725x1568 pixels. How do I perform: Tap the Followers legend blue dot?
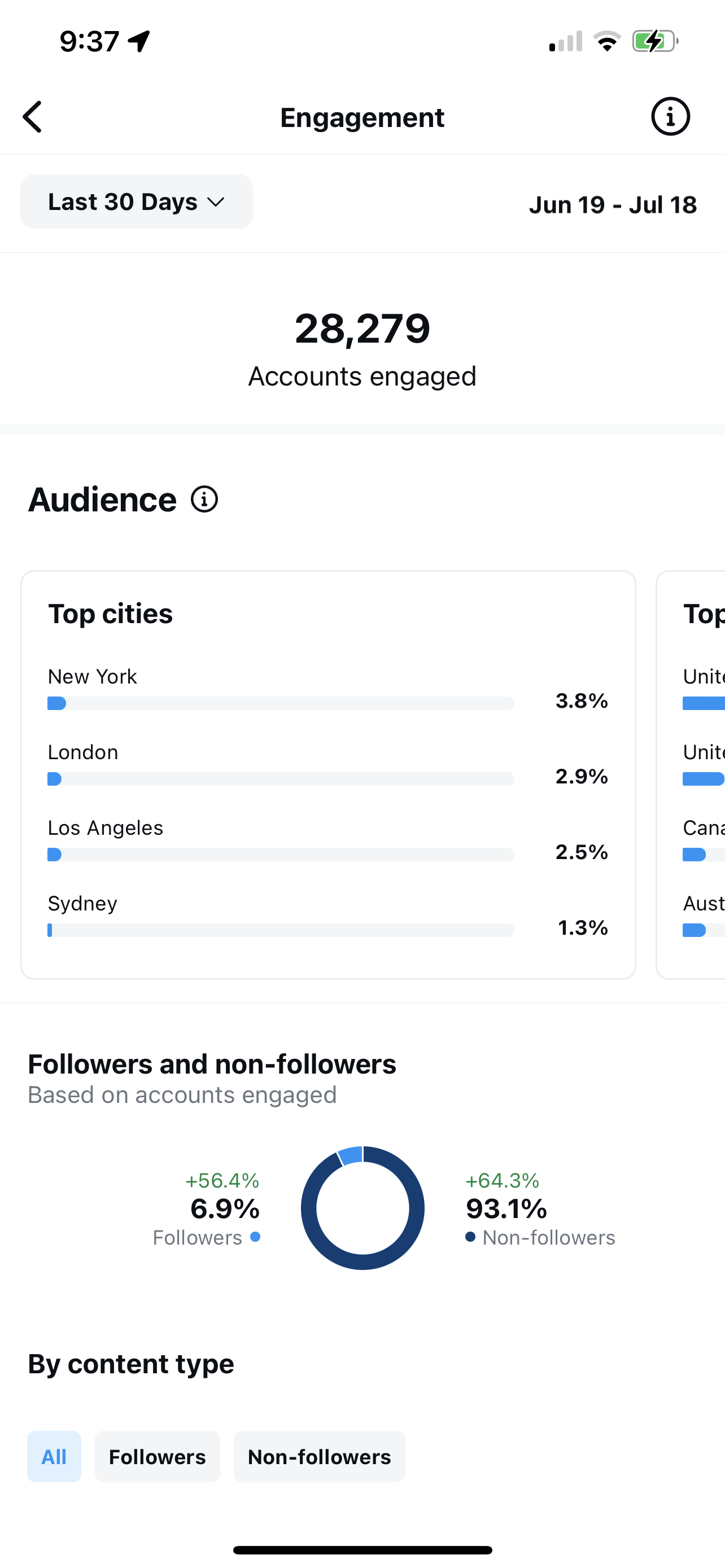coord(256,1237)
